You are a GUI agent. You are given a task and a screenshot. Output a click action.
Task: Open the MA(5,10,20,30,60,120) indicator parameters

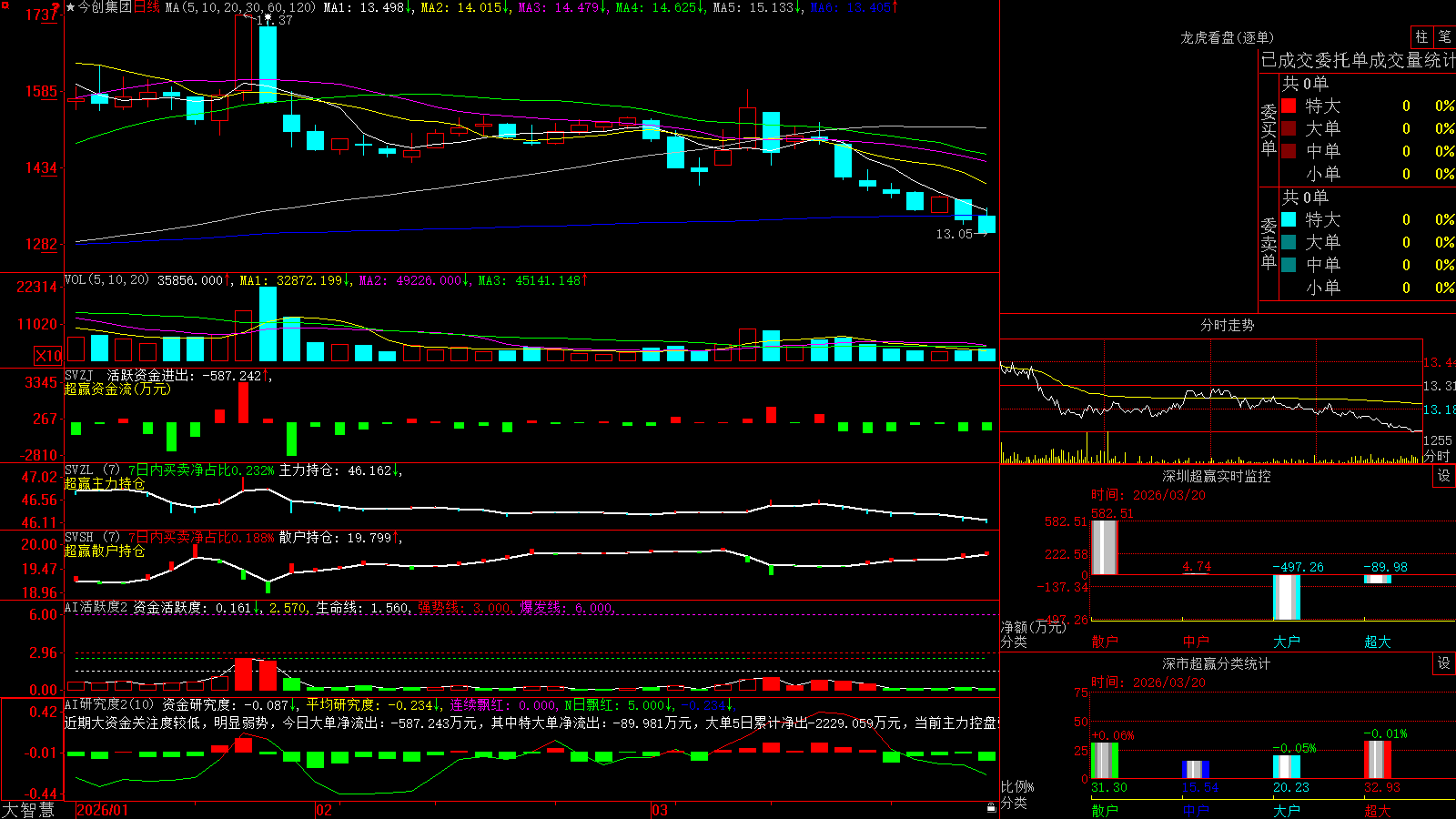point(240,7)
